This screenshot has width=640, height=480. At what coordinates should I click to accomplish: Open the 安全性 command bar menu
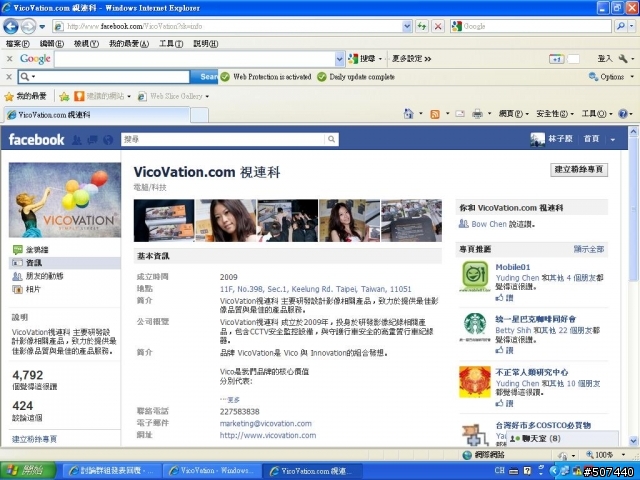point(555,114)
